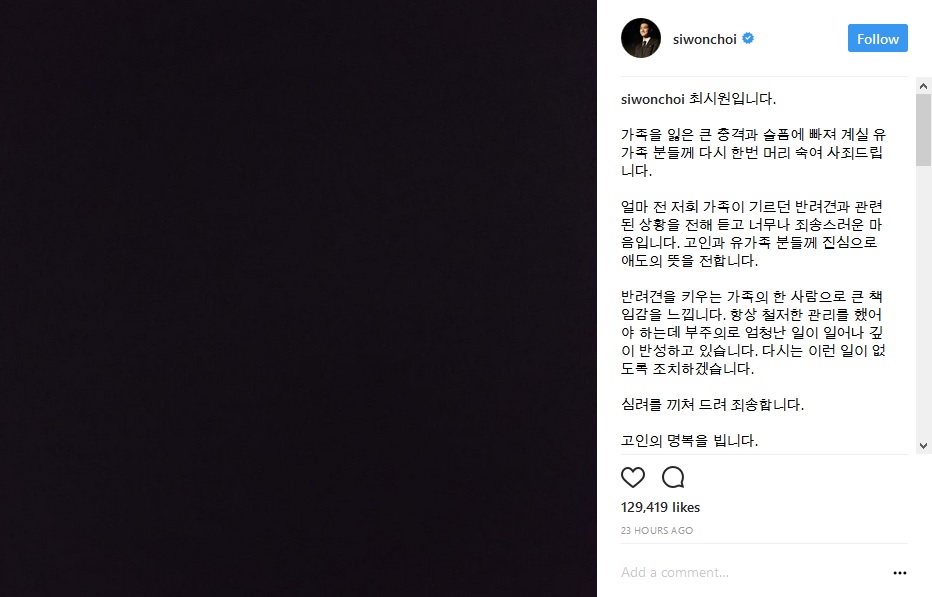Image resolution: width=932 pixels, height=597 pixels.
Task: Click the caption text 최시원입니다.
Action: 732,99
